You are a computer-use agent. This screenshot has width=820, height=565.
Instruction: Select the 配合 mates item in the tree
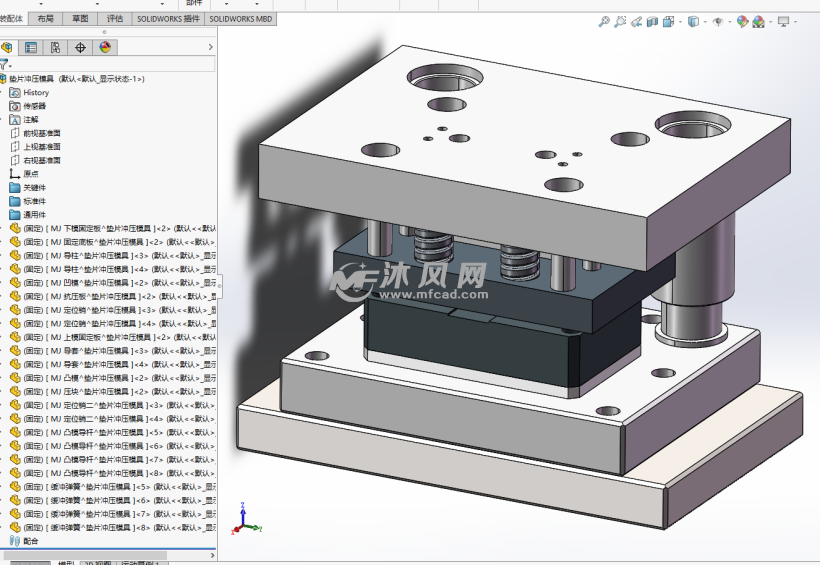(30, 541)
